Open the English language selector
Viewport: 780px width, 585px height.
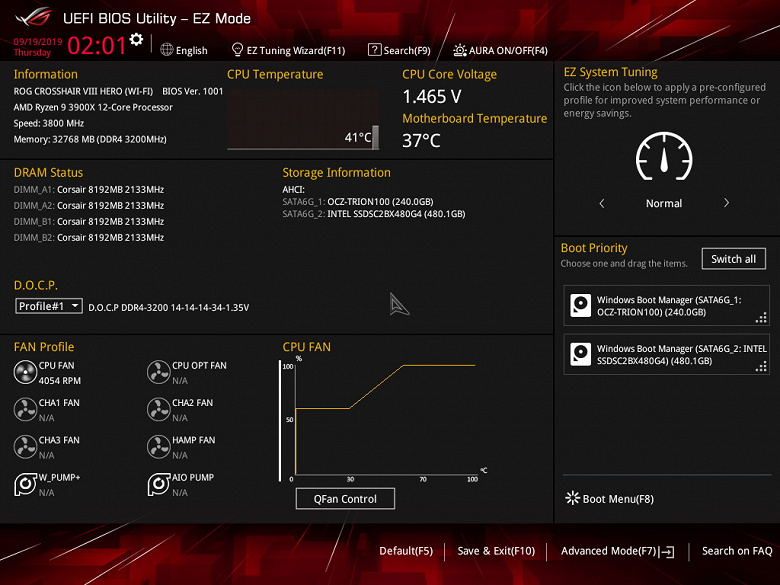[184, 50]
